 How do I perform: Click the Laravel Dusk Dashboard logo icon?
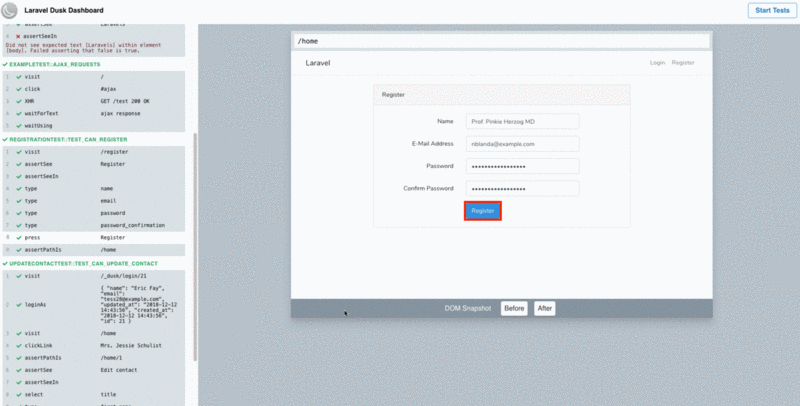[x=9, y=11]
